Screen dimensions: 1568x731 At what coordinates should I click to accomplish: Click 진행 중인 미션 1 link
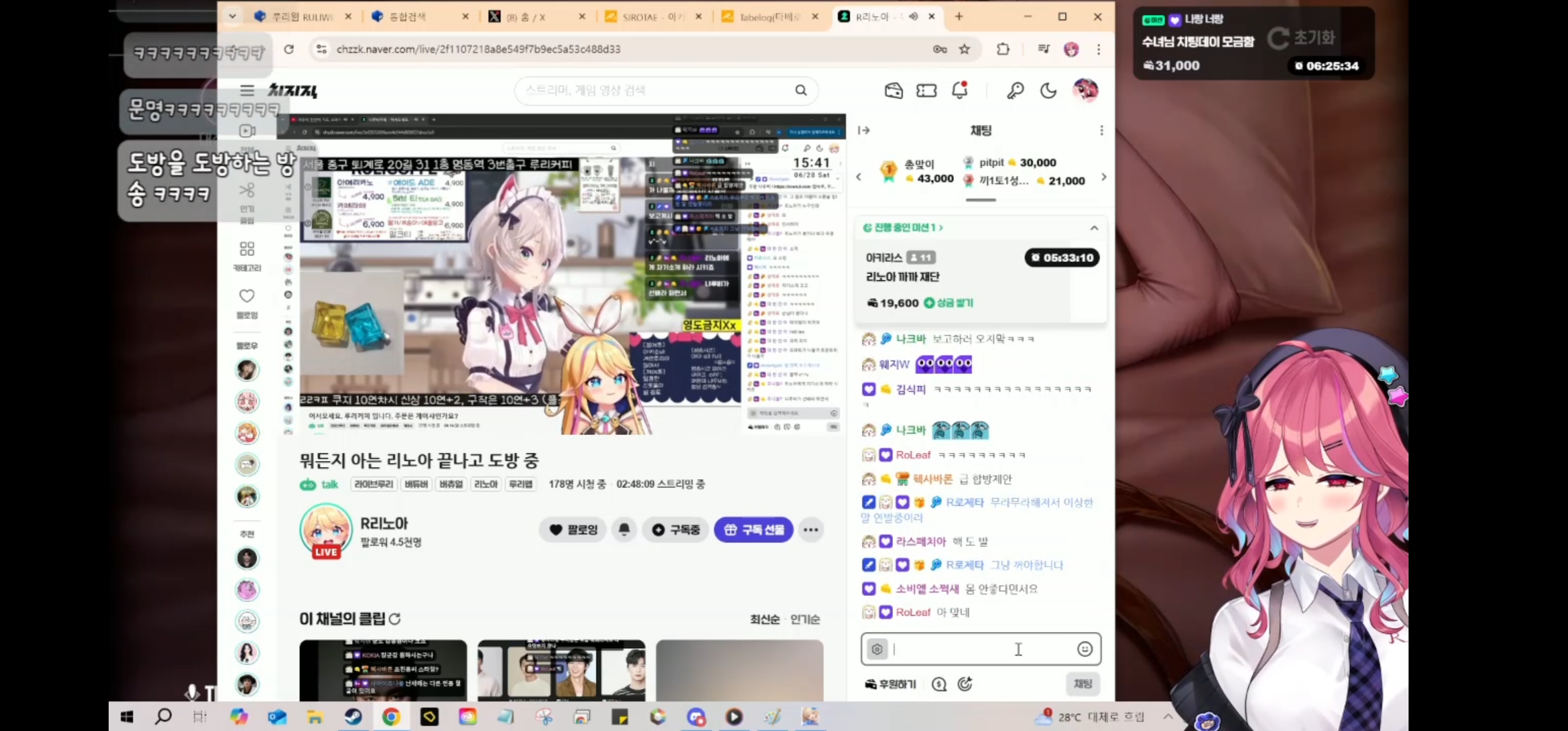[x=903, y=227]
